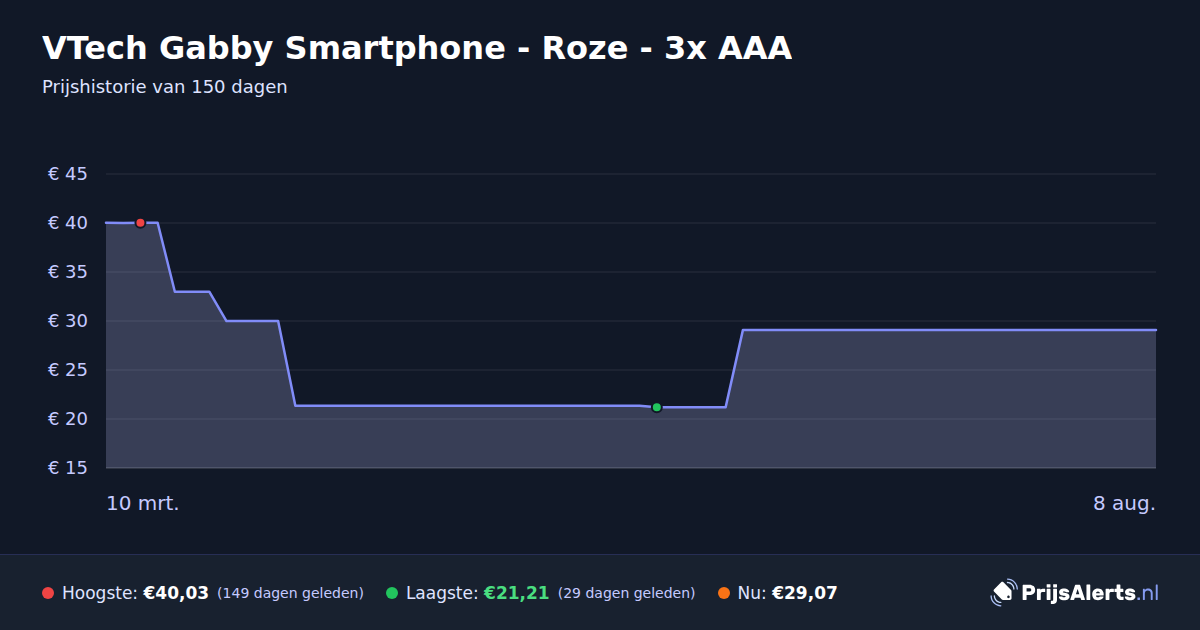This screenshot has height=630, width=1200.
Task: Click the € 15 axis label
Action: click(68, 468)
